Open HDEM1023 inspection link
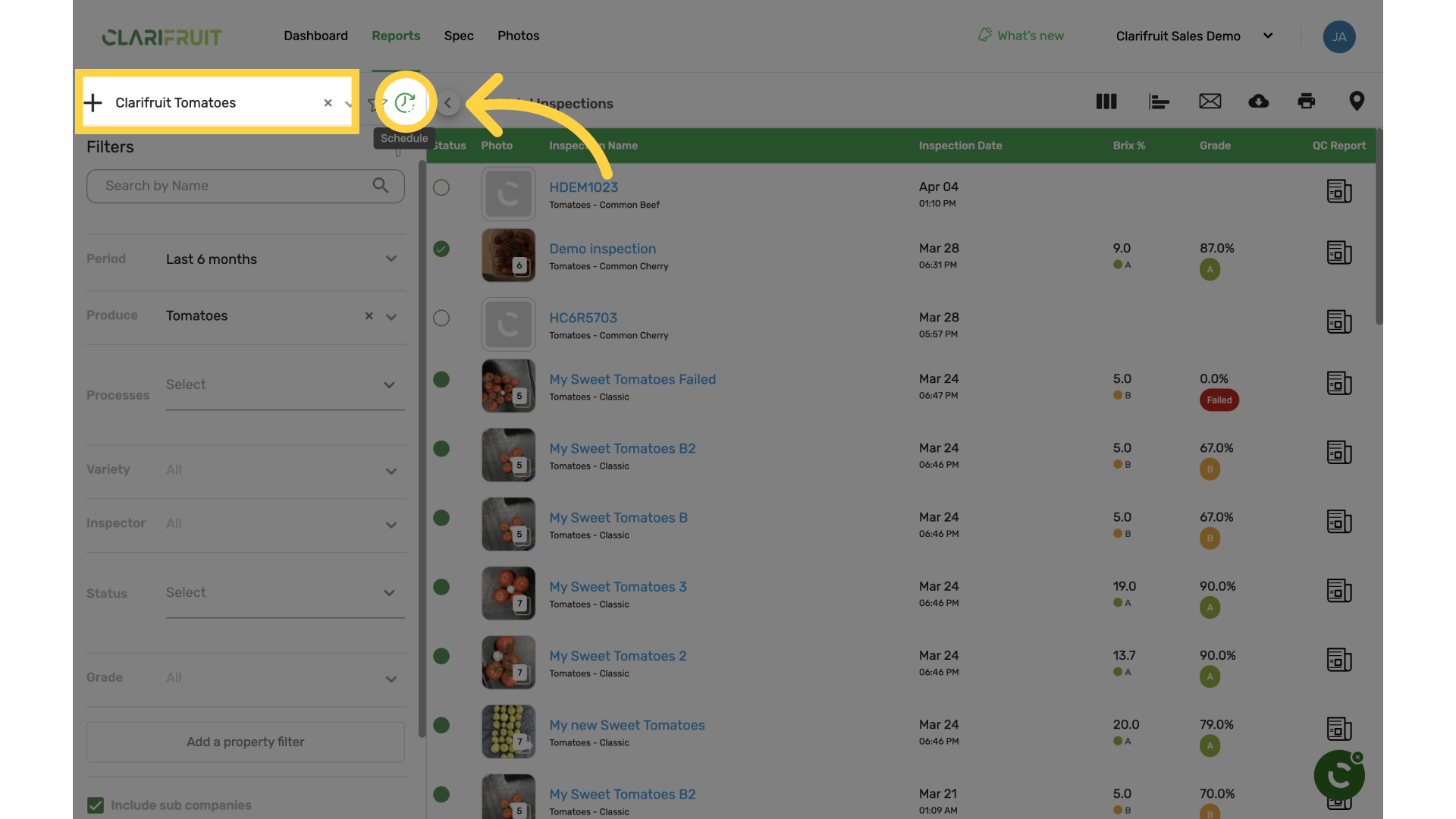Screen dimensions: 1456x819 [583, 187]
